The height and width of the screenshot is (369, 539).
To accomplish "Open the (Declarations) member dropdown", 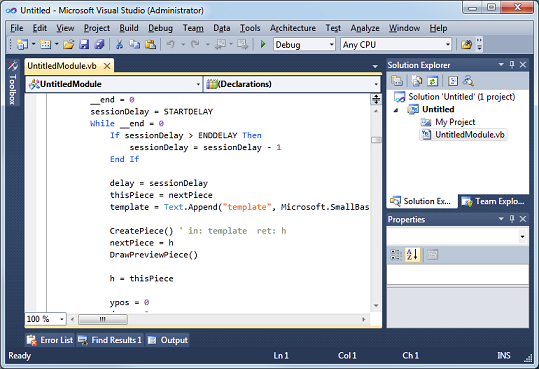I will point(376,84).
